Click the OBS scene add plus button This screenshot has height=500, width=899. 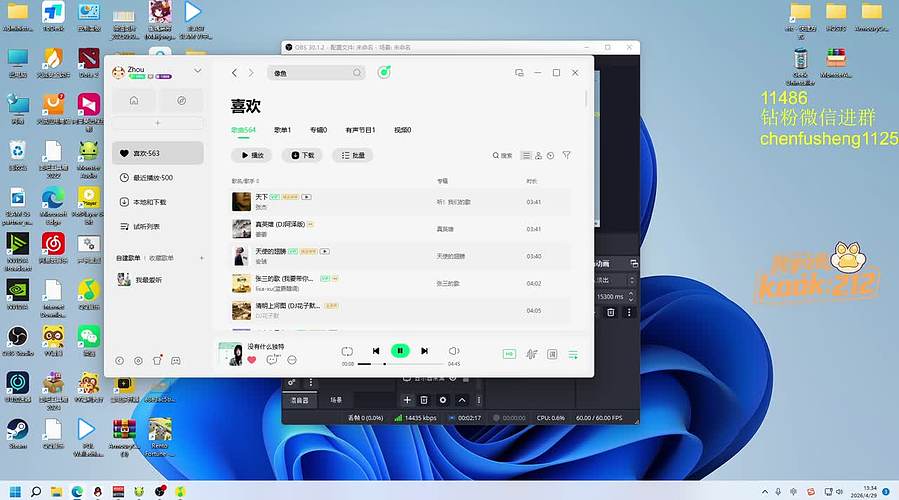[407, 400]
